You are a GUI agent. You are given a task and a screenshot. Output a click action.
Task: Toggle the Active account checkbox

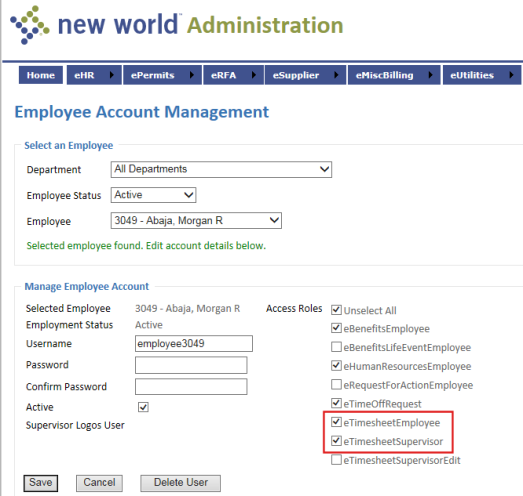pos(143,407)
